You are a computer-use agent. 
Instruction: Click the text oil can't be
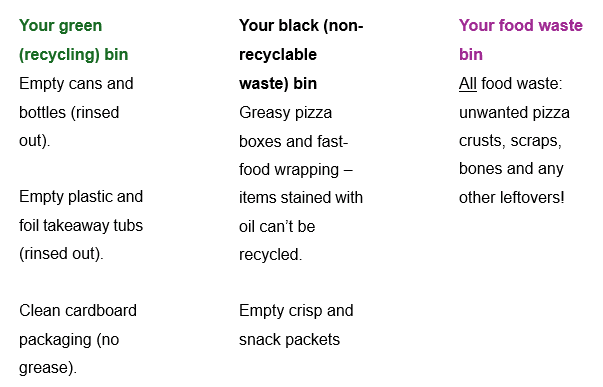(x=277, y=226)
